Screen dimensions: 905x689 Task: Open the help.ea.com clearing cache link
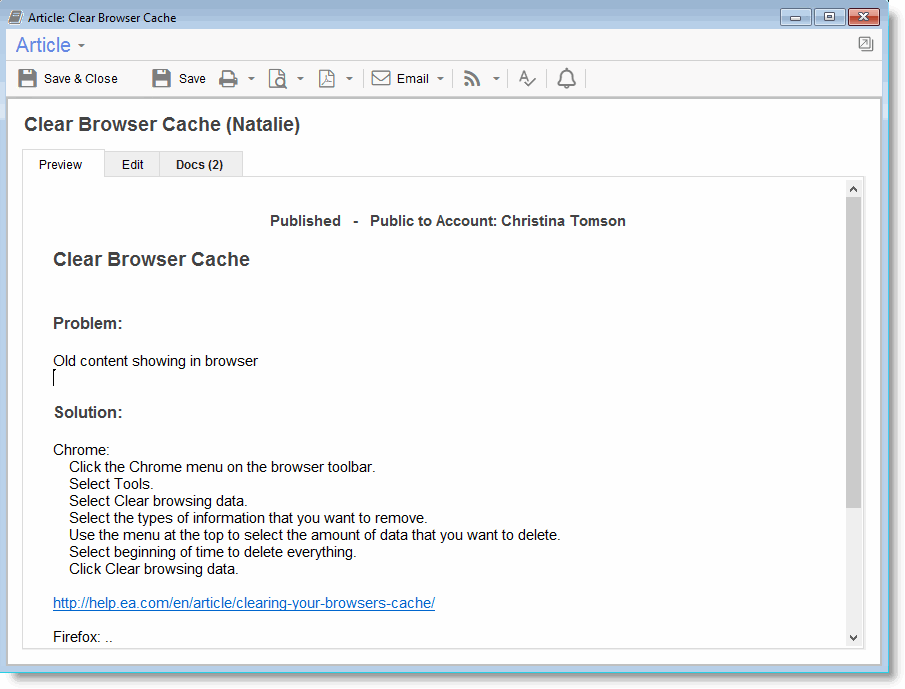point(244,603)
